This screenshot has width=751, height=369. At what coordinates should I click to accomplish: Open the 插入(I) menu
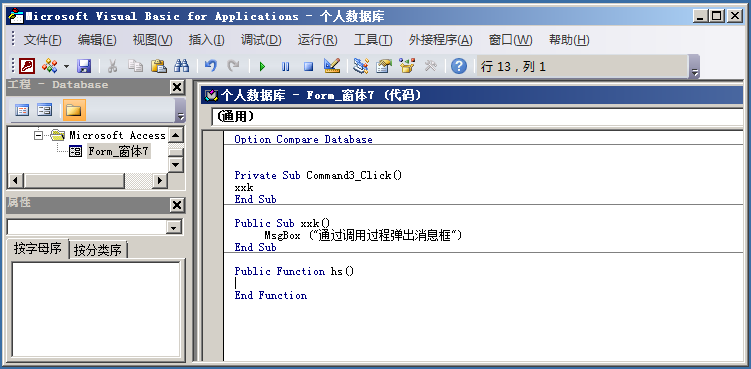click(206, 40)
